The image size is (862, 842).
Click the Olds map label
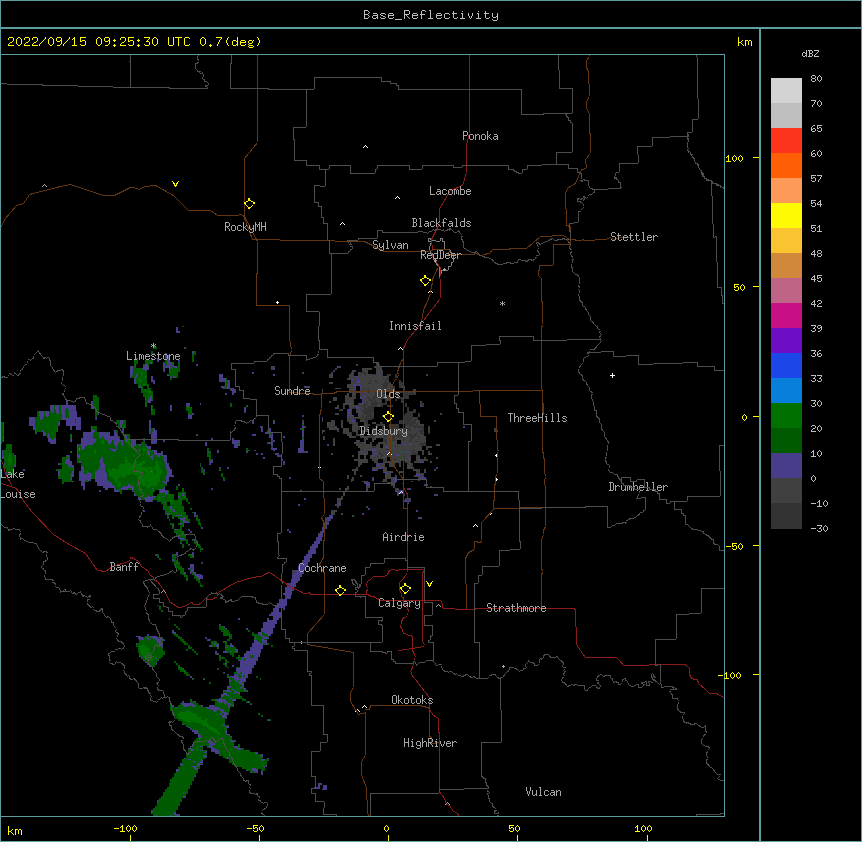coord(388,394)
